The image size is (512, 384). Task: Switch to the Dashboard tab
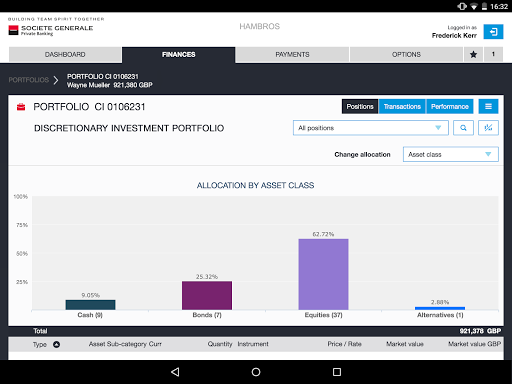pyautogui.click(x=65, y=54)
